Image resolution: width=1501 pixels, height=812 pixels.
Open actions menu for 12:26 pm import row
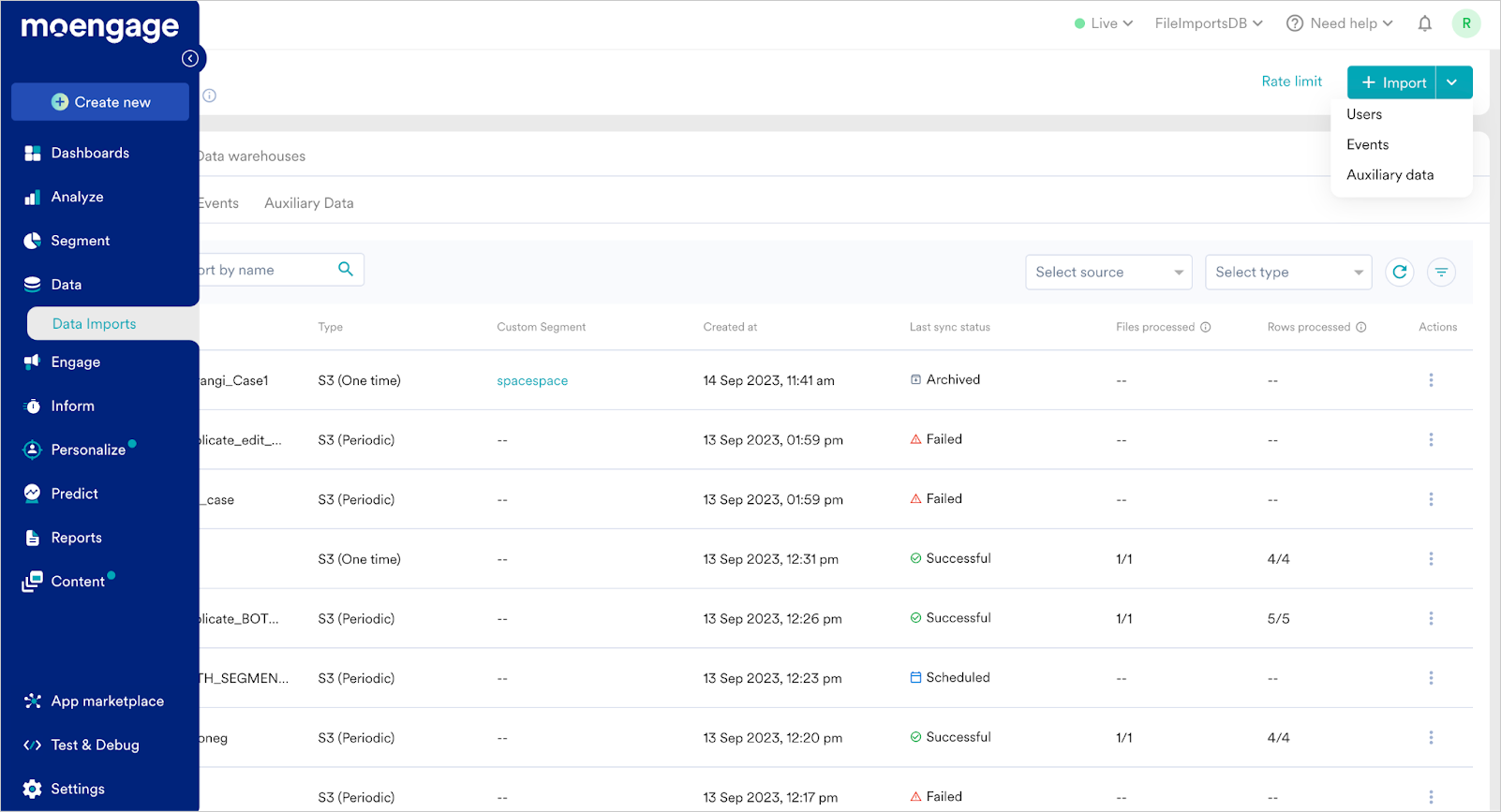(x=1431, y=619)
